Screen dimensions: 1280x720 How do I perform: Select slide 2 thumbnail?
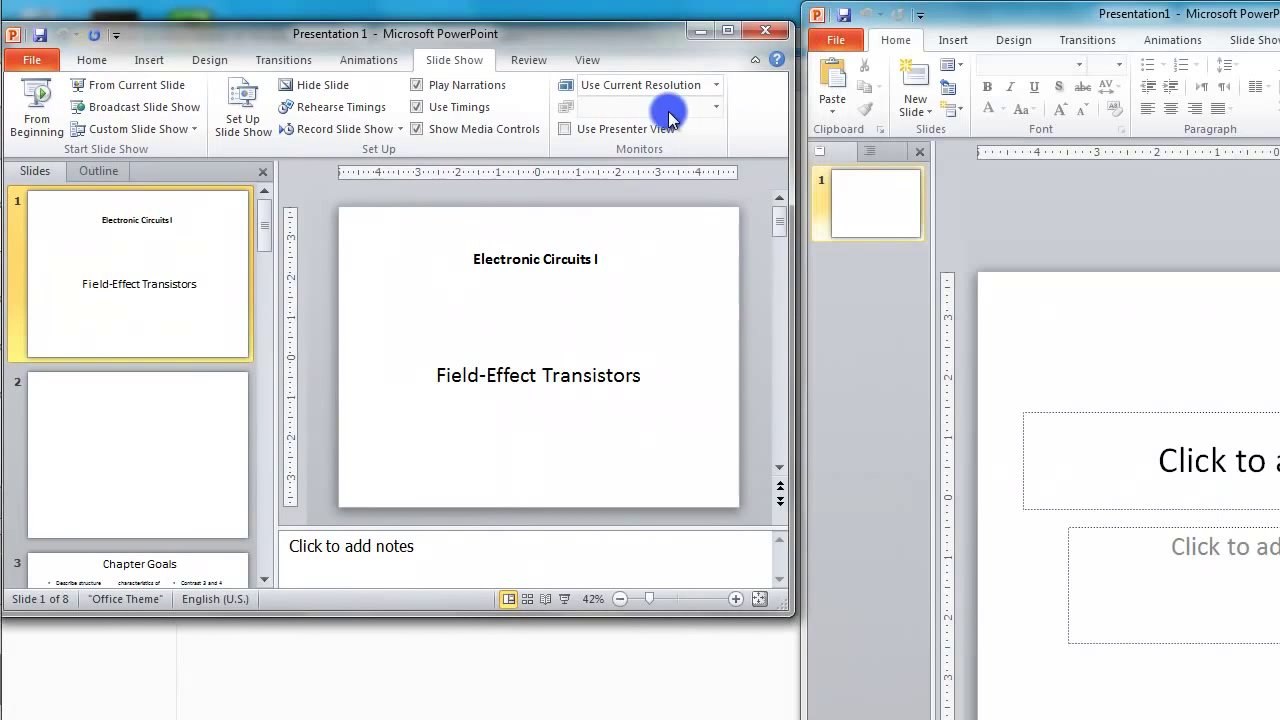point(138,455)
